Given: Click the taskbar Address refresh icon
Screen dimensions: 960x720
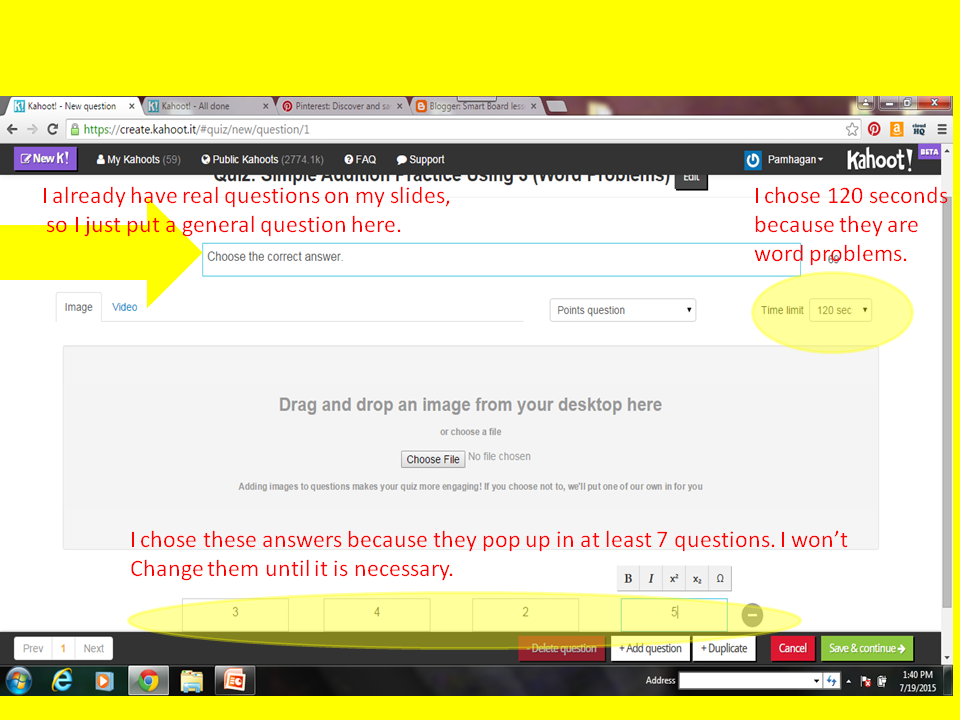Looking at the screenshot, I should (x=831, y=681).
